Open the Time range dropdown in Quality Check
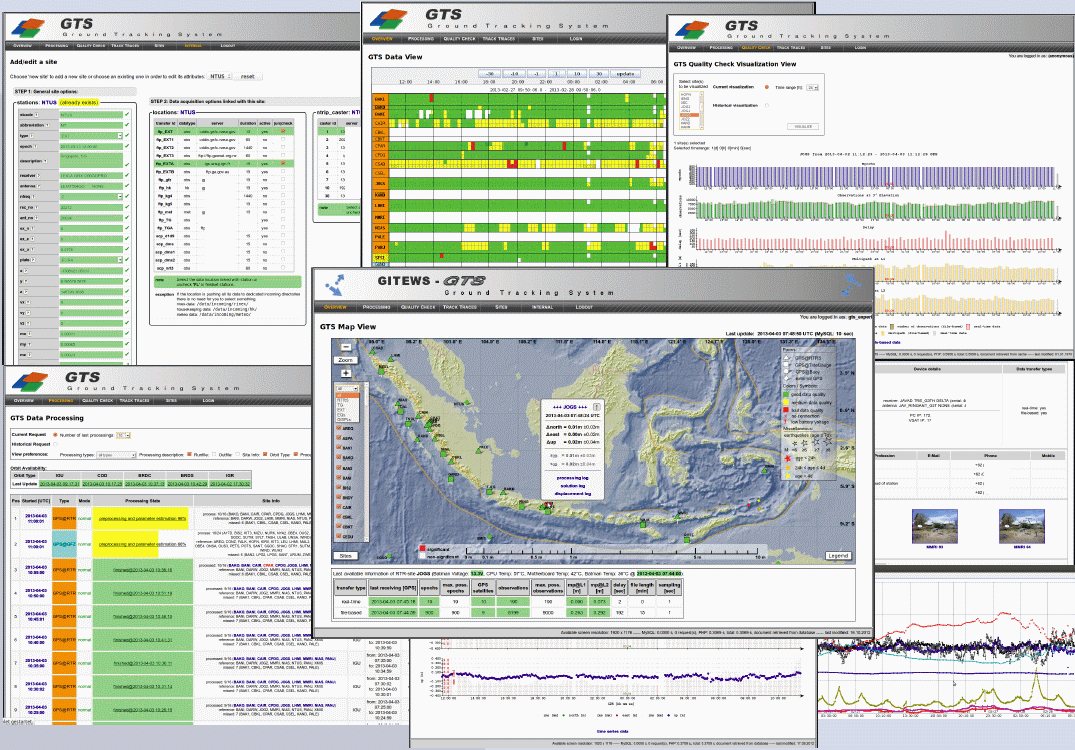The width and height of the screenshot is (1075, 750). pos(812,88)
